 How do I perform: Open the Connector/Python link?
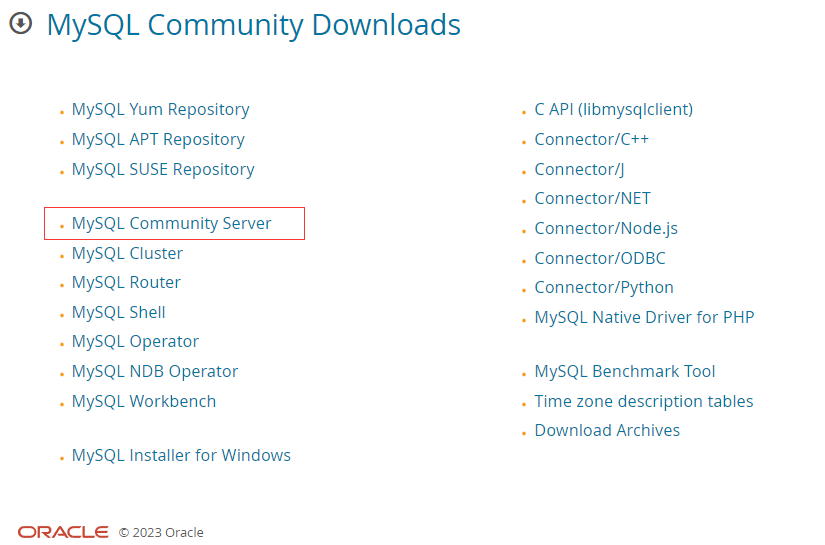(x=604, y=288)
